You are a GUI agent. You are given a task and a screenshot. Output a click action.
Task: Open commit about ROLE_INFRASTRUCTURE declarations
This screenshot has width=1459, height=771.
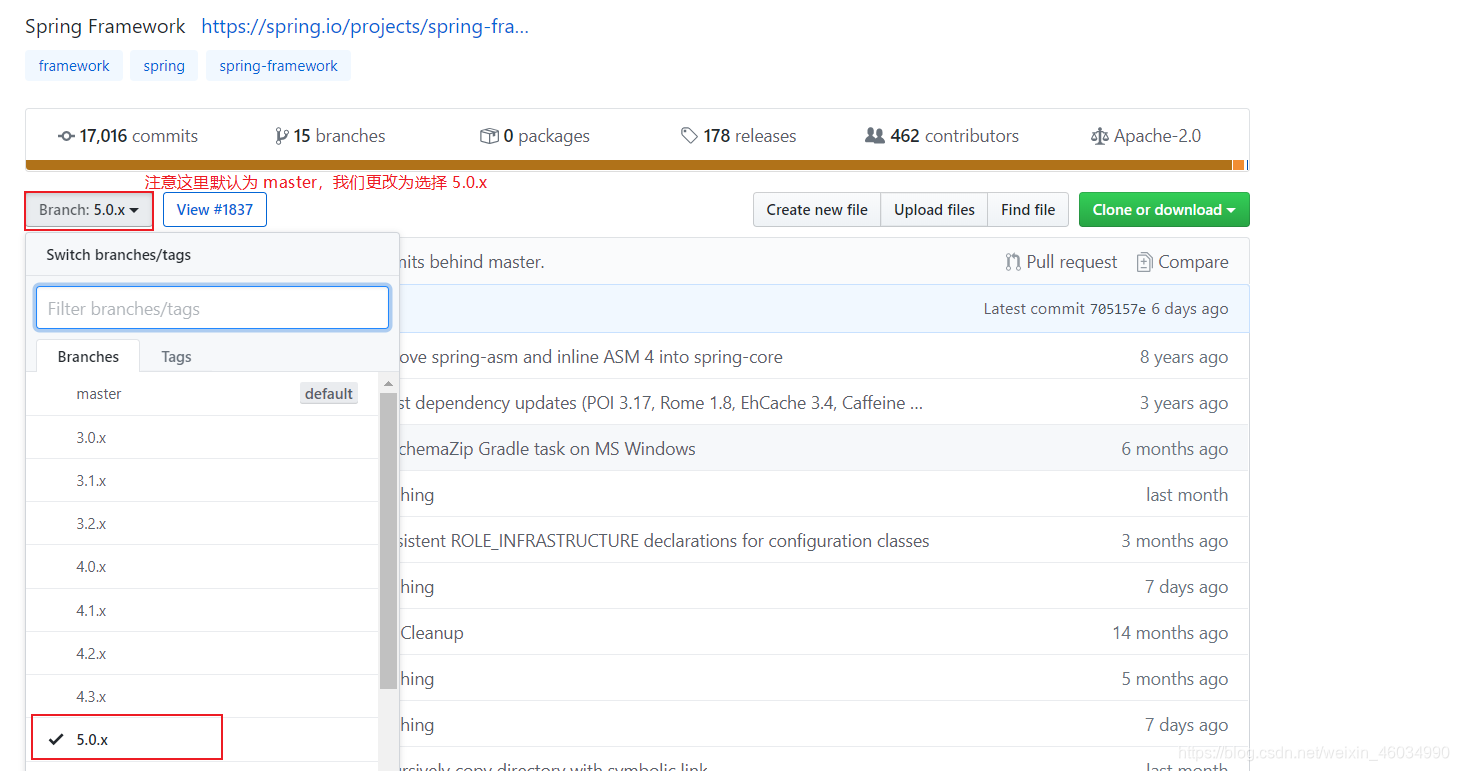tap(664, 541)
